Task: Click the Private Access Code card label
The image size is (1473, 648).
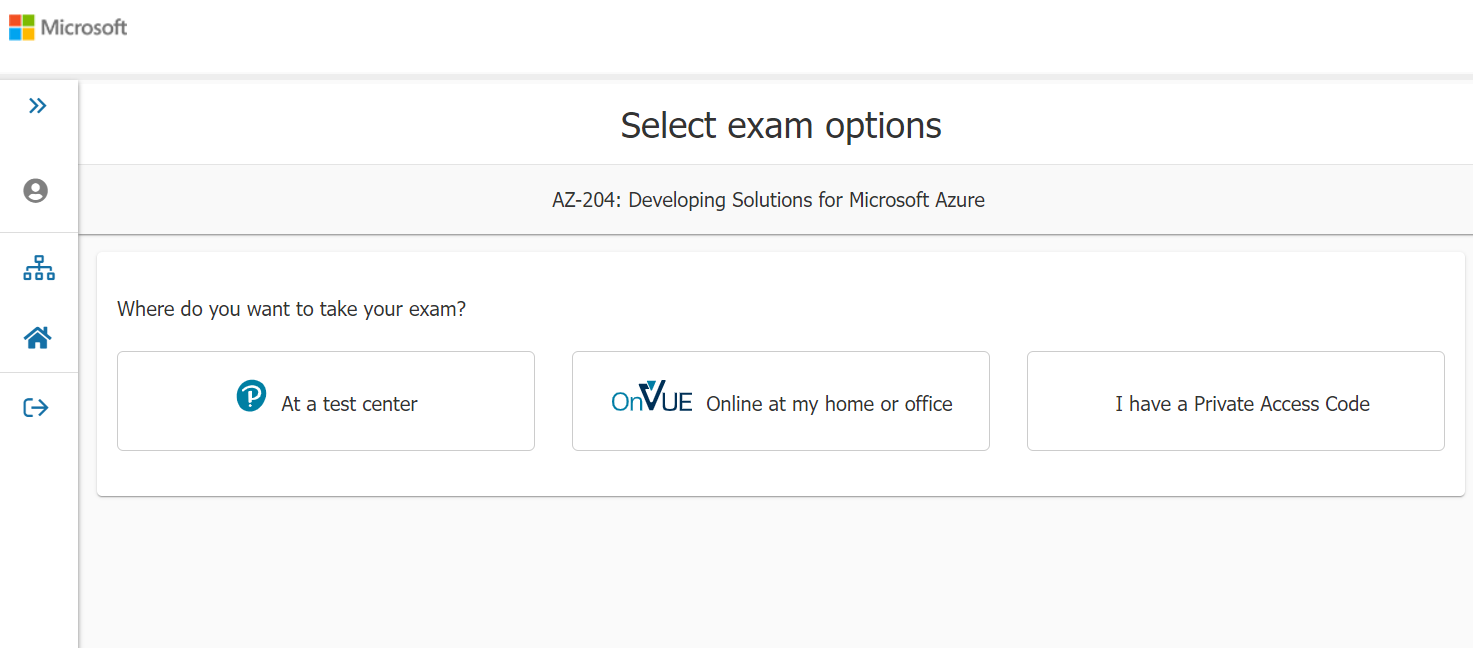Action: [x=1242, y=404]
